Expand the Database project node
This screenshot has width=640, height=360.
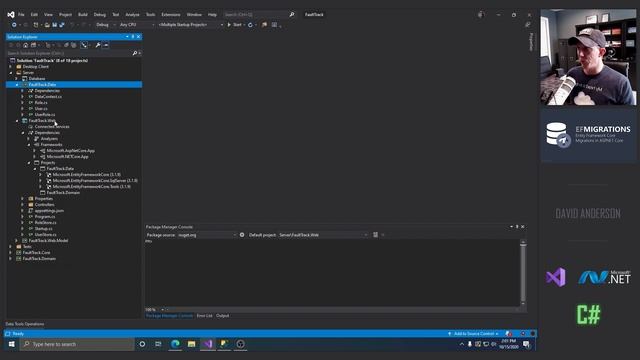pos(17,78)
